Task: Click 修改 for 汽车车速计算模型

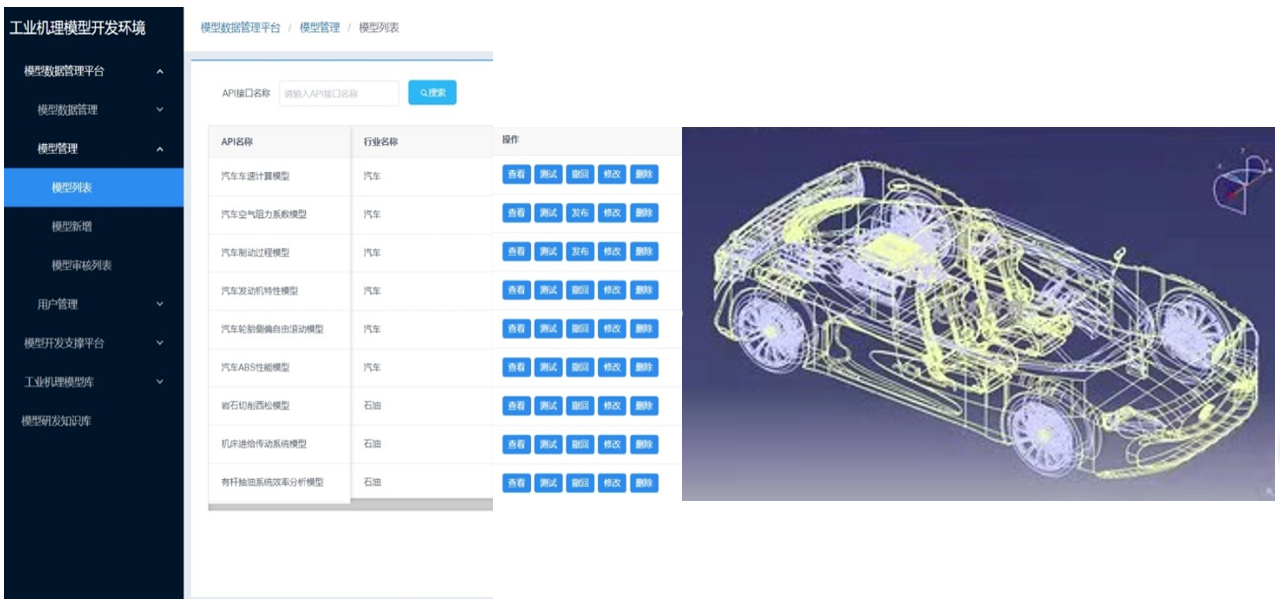Action: click(x=612, y=174)
